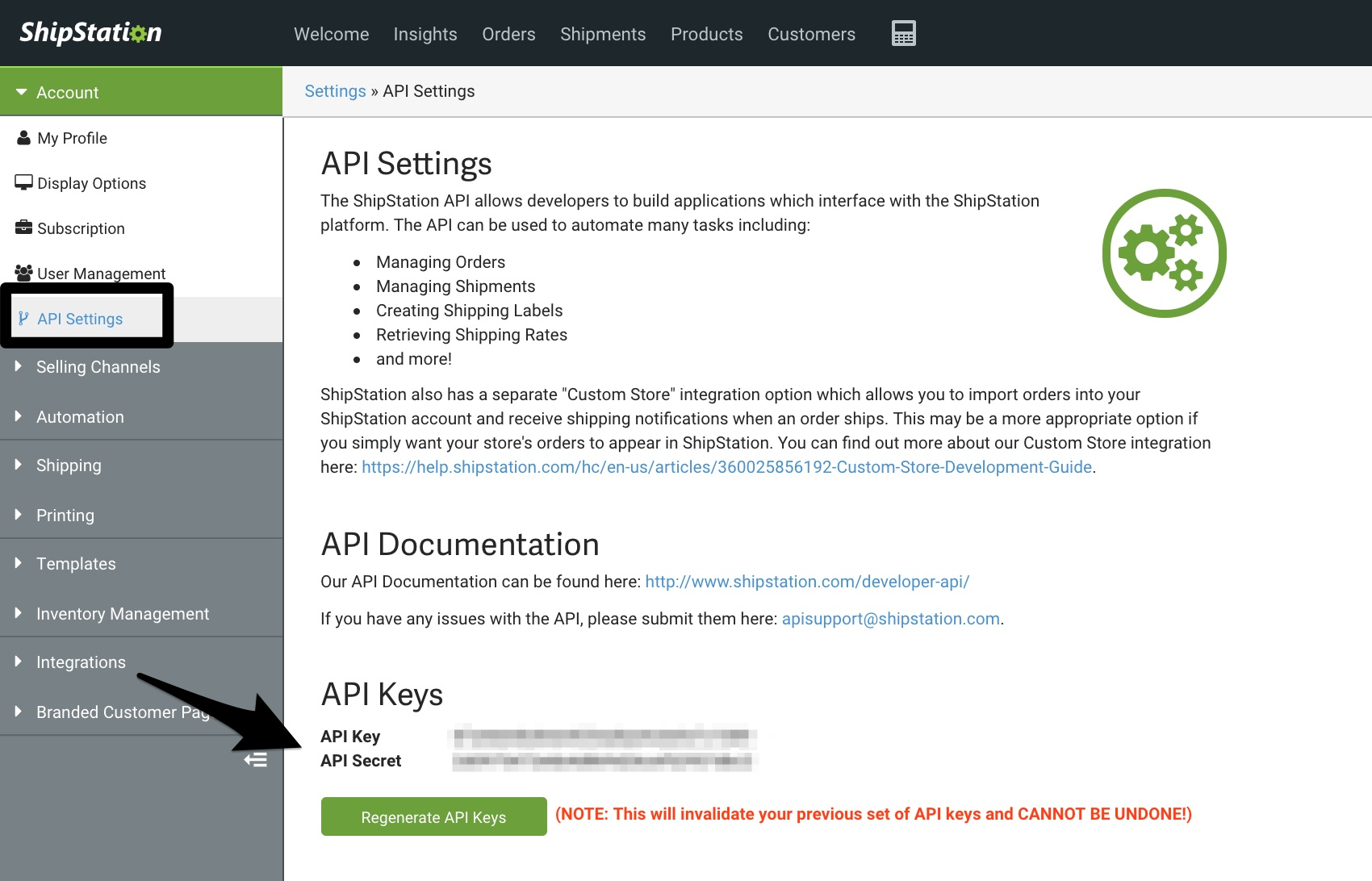The image size is (1372, 881).
Task: Open the Welcome tab
Action: 332,34
